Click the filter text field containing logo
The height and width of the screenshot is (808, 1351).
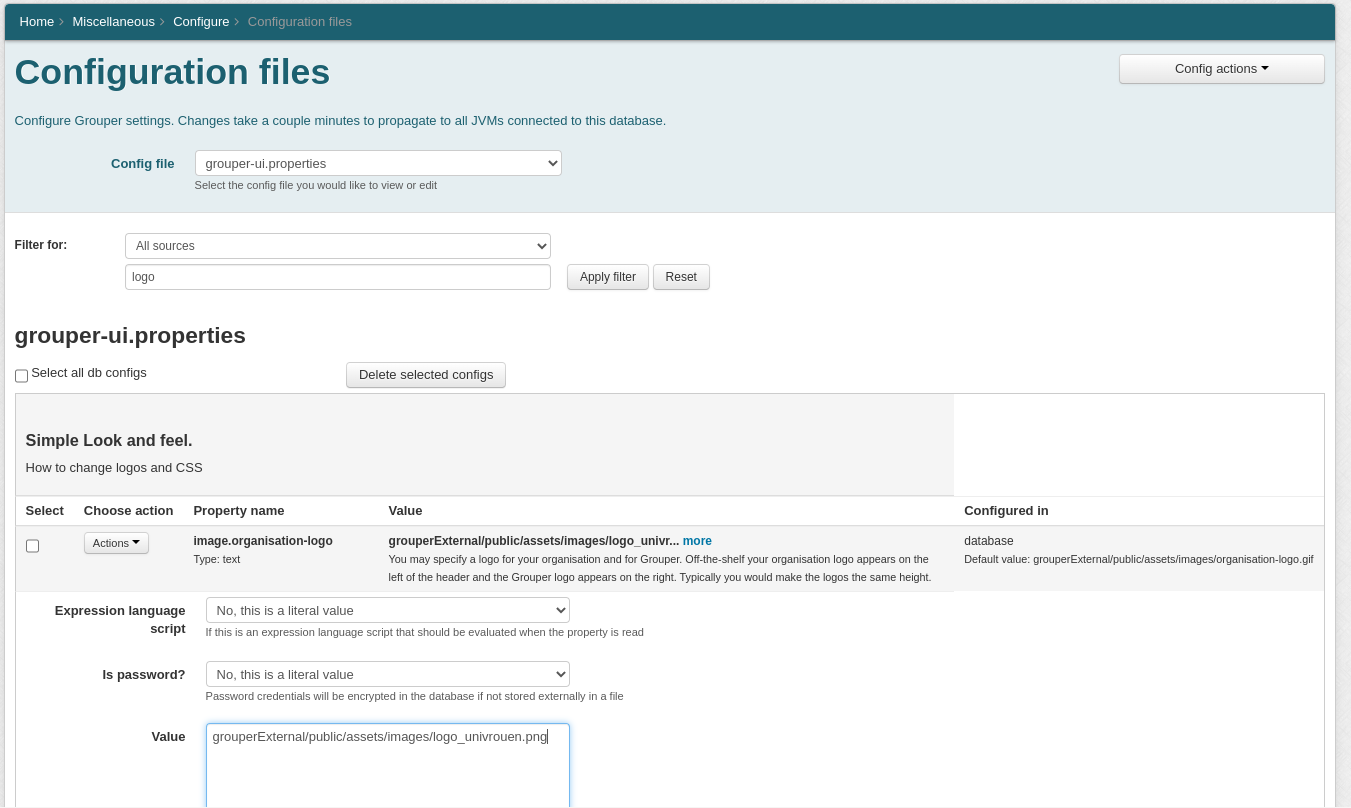[337, 277]
